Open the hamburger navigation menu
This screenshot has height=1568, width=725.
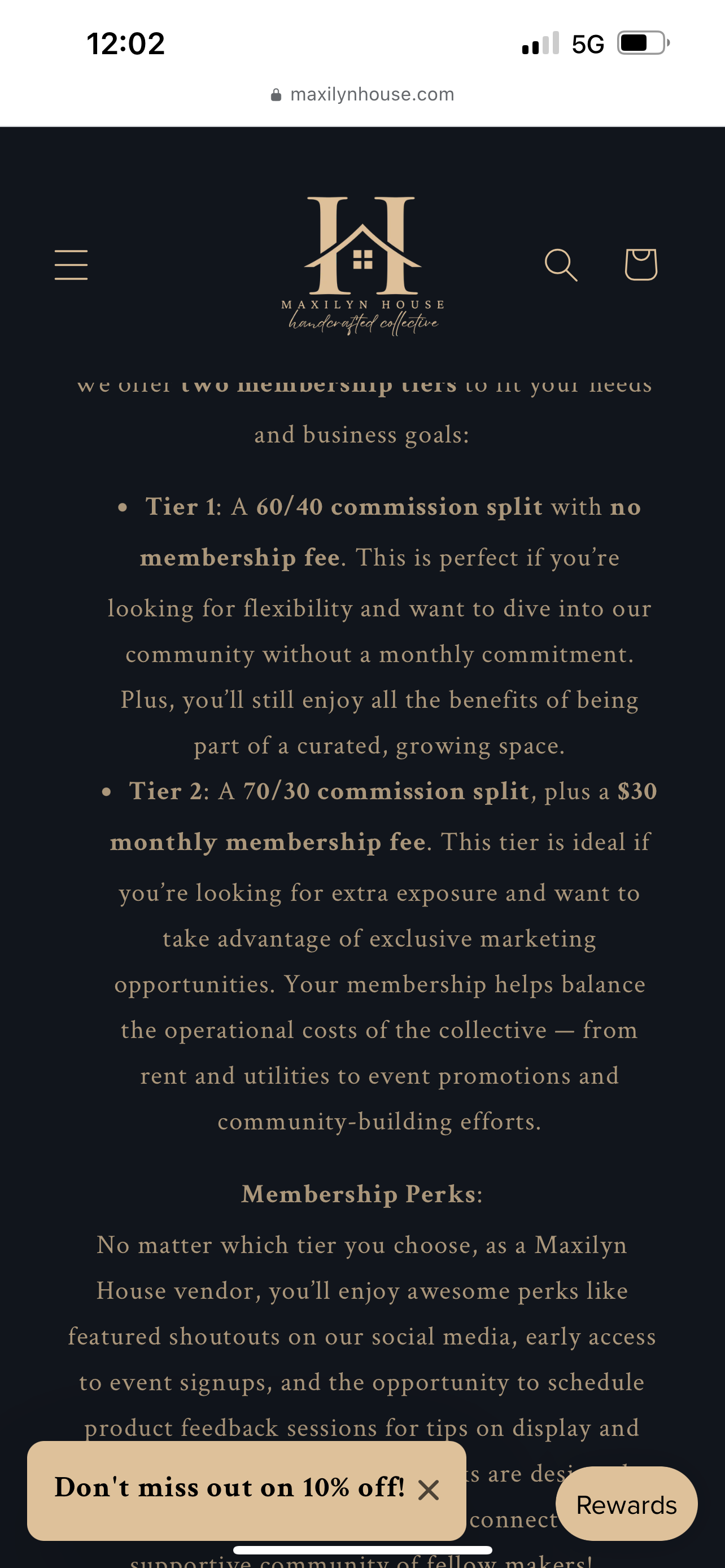(x=71, y=265)
